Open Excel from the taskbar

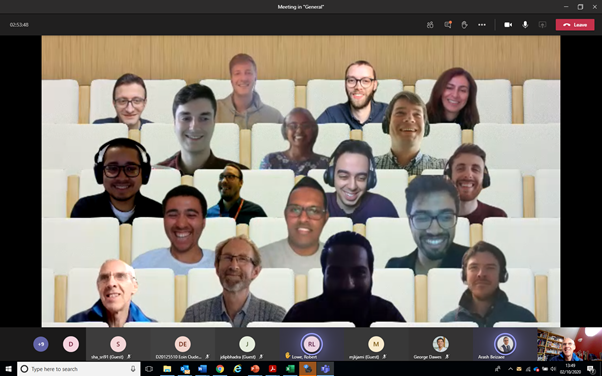[290, 369]
